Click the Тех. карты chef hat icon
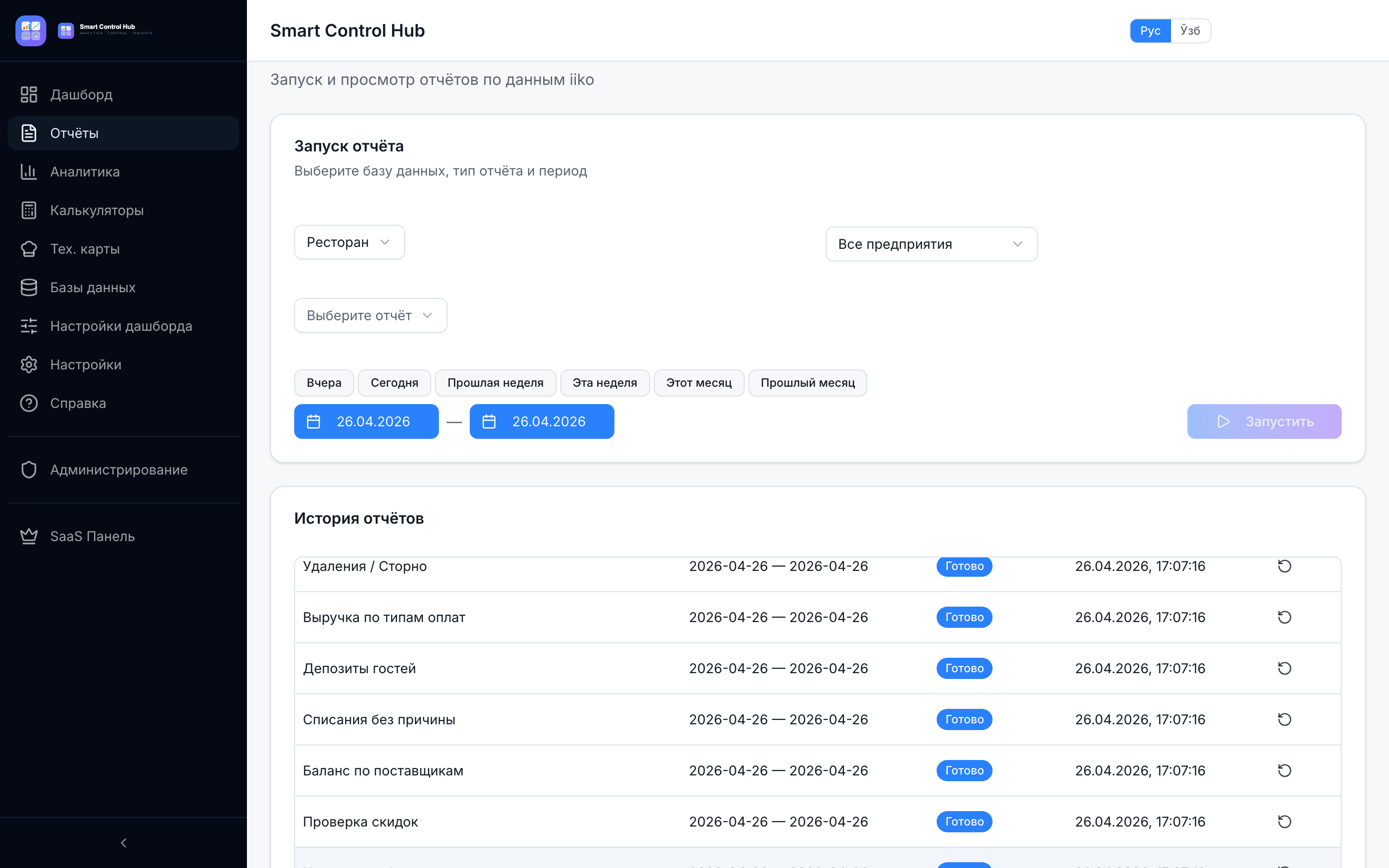 tap(29, 248)
